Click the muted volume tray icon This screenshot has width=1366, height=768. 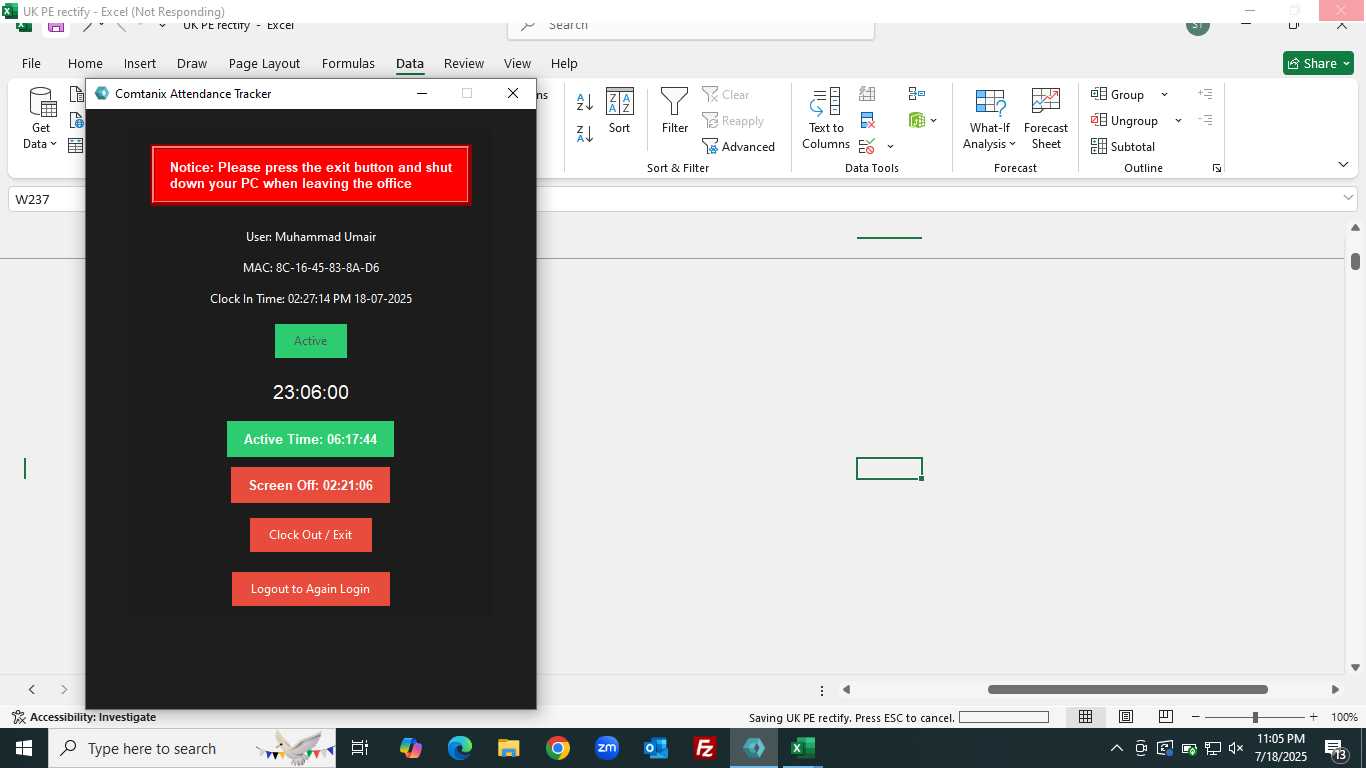tap(1236, 748)
